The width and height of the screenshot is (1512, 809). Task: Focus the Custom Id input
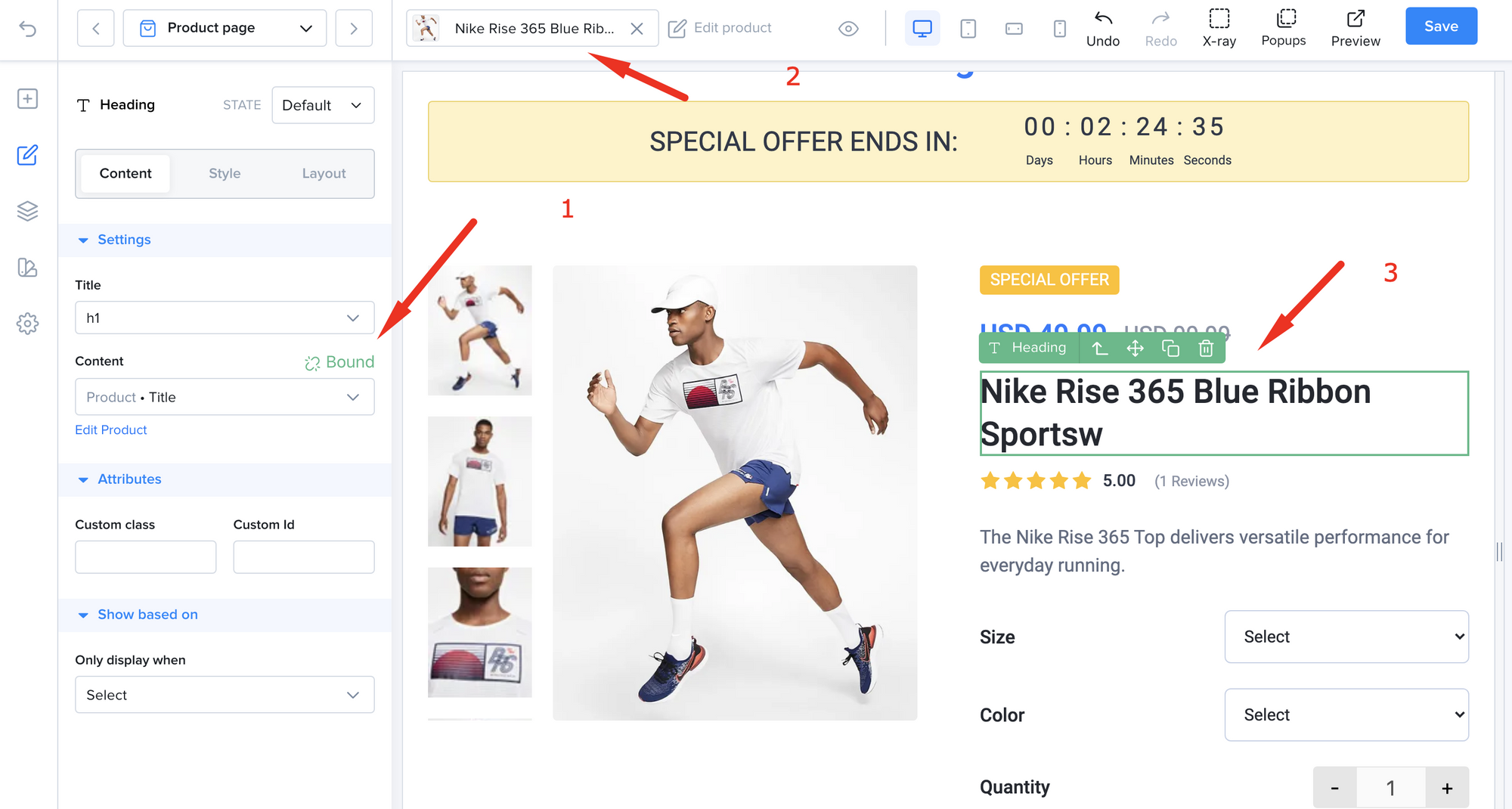[304, 557]
